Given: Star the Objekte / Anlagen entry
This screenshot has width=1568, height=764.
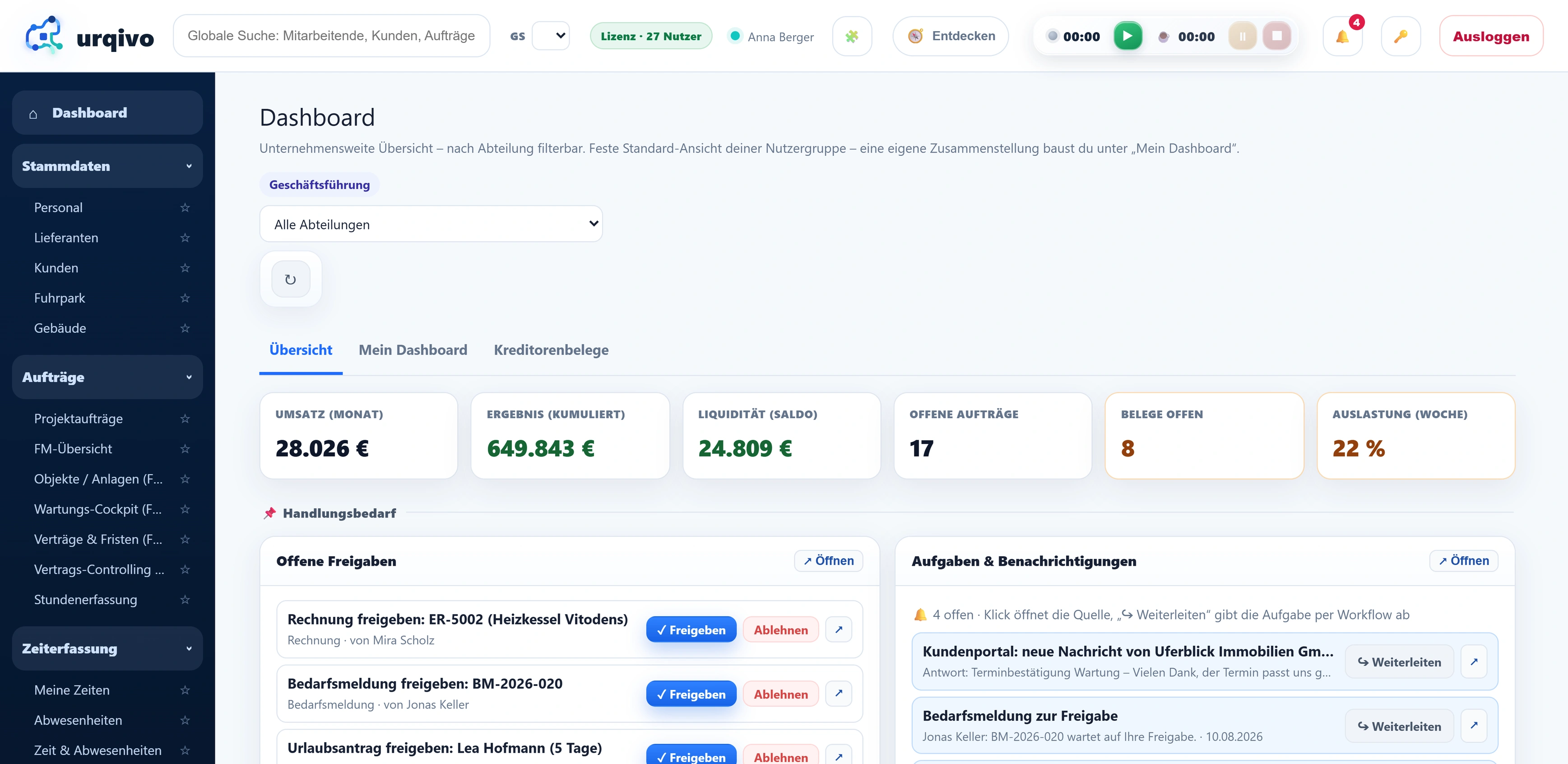Looking at the screenshot, I should (185, 479).
